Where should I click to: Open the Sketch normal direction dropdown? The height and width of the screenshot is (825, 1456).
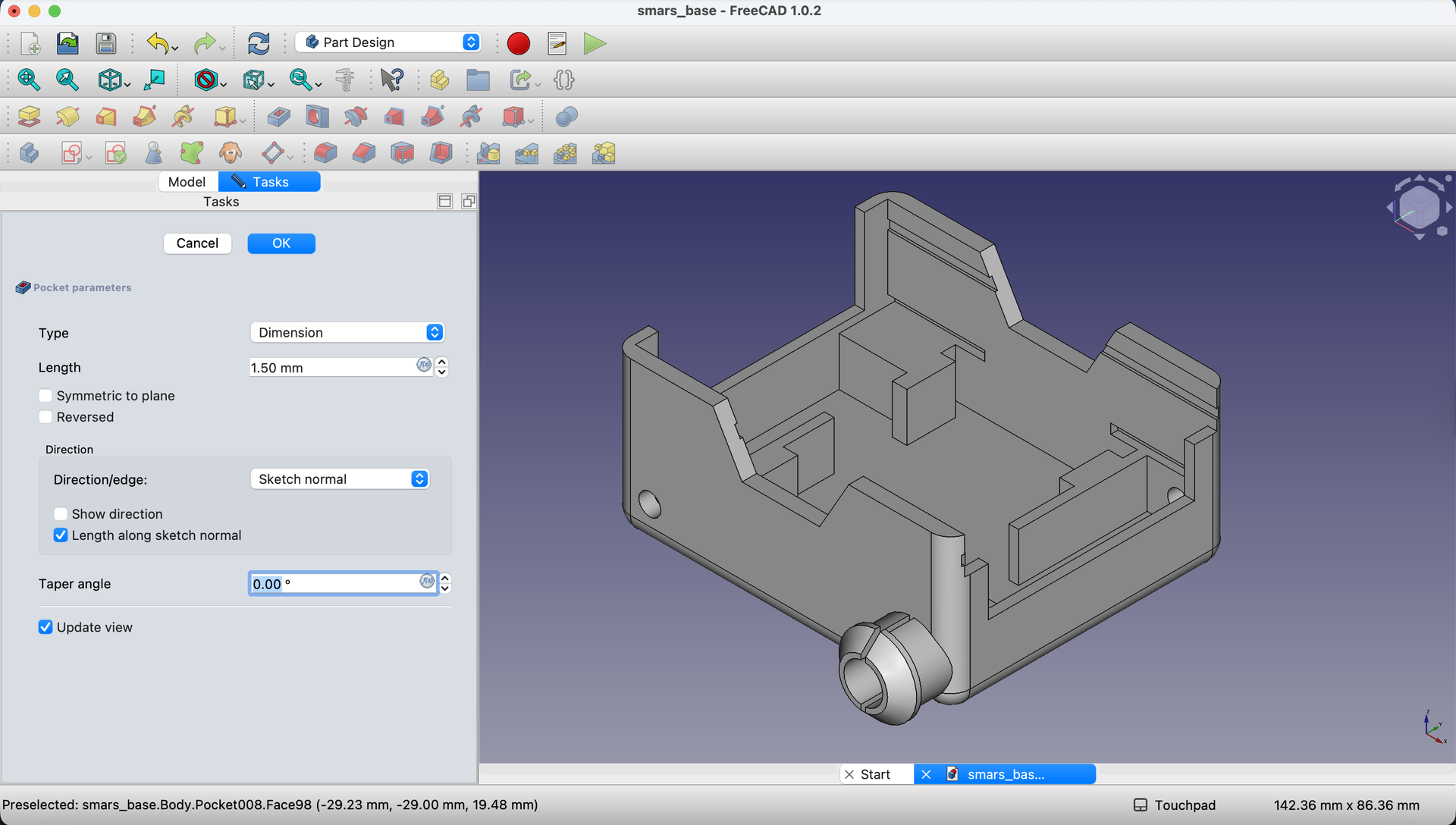pyautogui.click(x=340, y=479)
